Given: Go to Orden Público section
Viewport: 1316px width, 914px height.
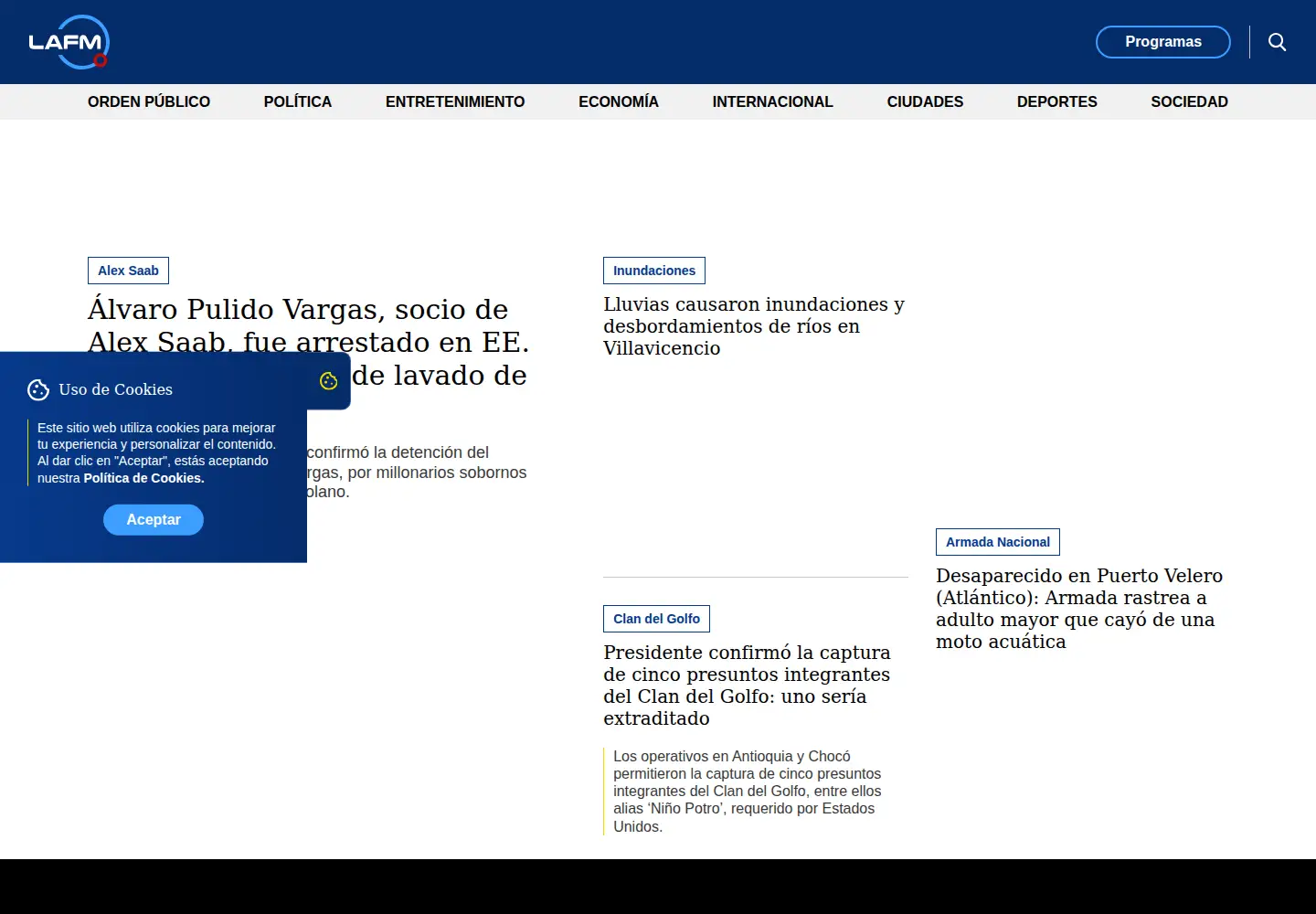Looking at the screenshot, I should click(x=149, y=101).
